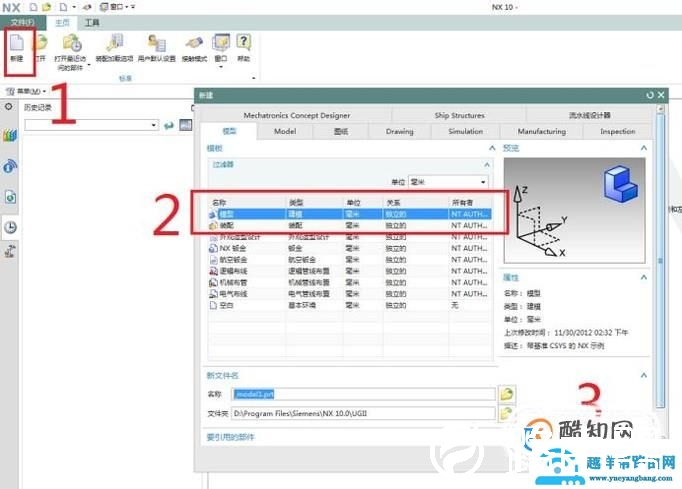Open the ribbon group options arrow by 标准
682x489 pixels.
tap(254, 78)
